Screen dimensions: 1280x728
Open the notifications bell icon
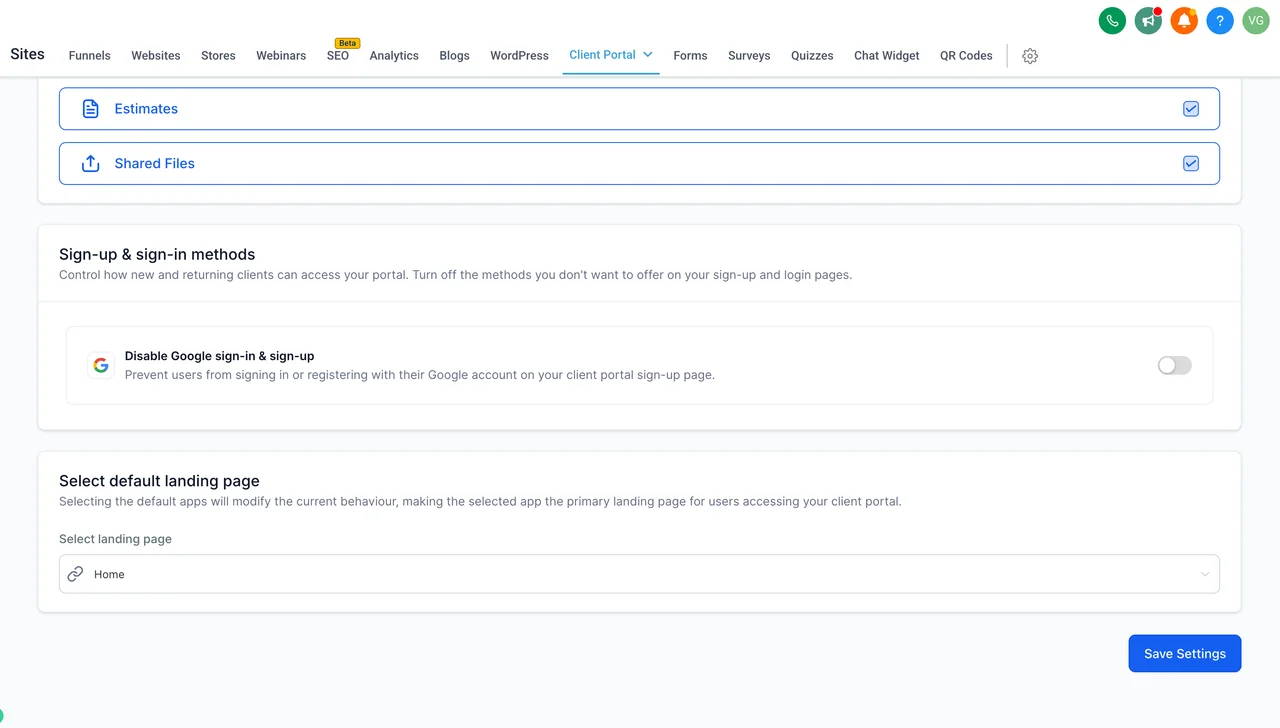point(1184,20)
